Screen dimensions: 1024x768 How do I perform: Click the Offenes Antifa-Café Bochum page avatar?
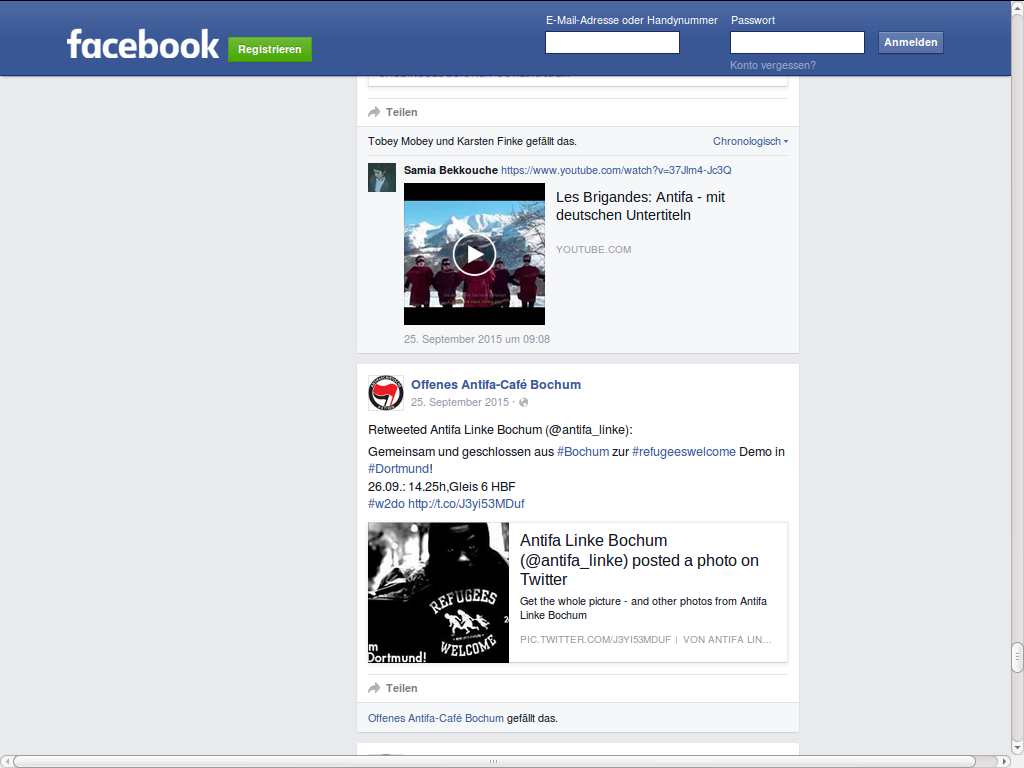coord(386,393)
